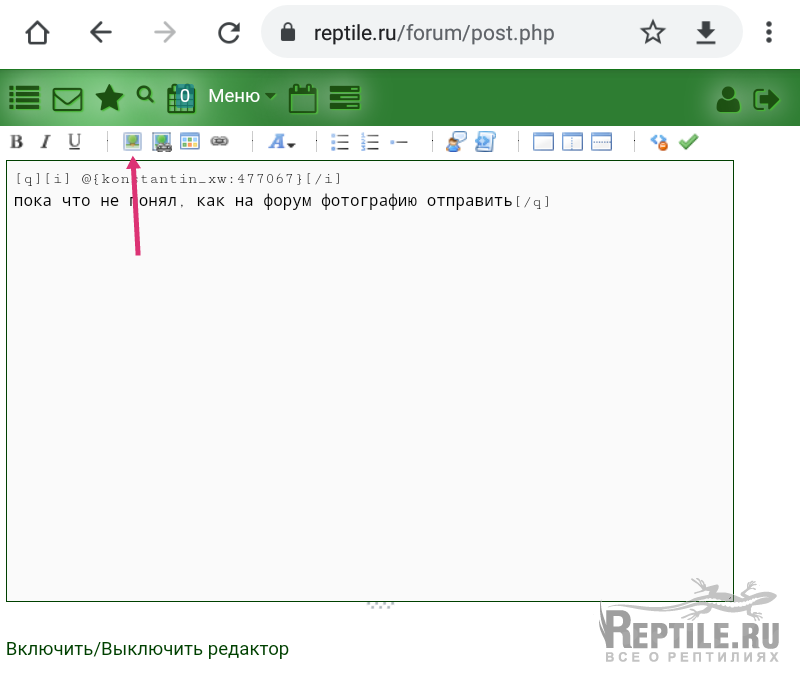Click the insert linked image icon
The height and width of the screenshot is (680, 800).
pos(161,142)
